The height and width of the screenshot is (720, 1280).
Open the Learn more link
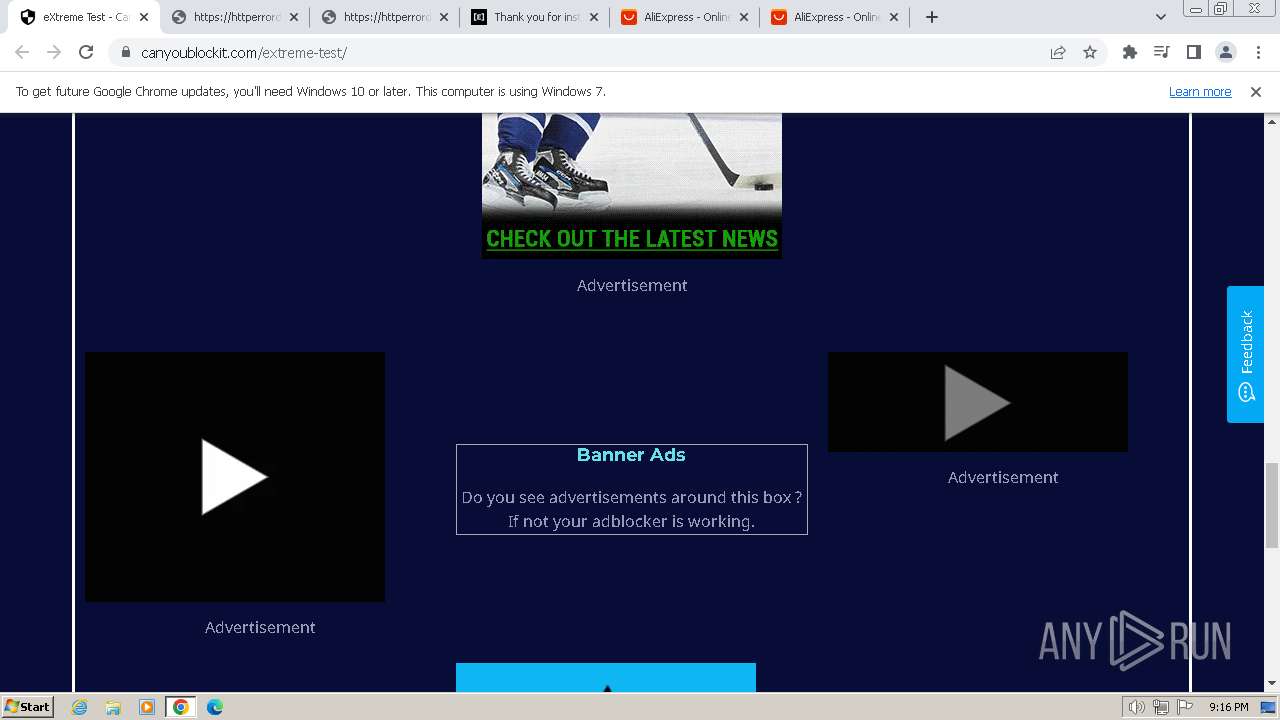point(1200,91)
